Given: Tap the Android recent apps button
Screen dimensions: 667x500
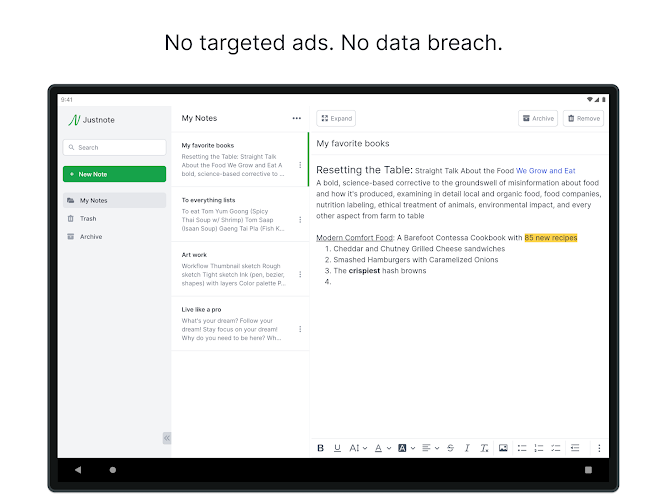Looking at the screenshot, I should pyautogui.click(x=588, y=470).
